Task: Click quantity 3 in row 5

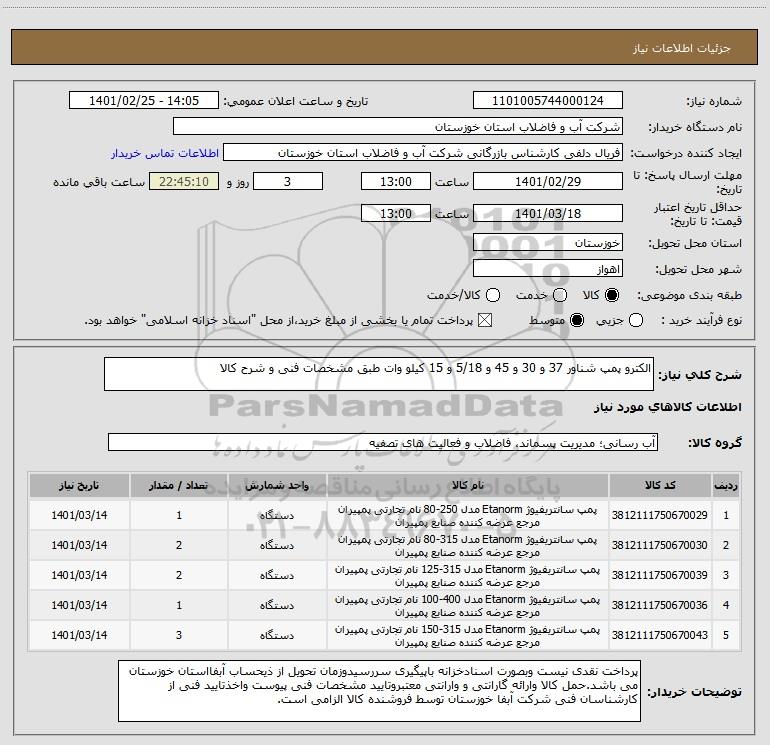Action: tap(179, 635)
